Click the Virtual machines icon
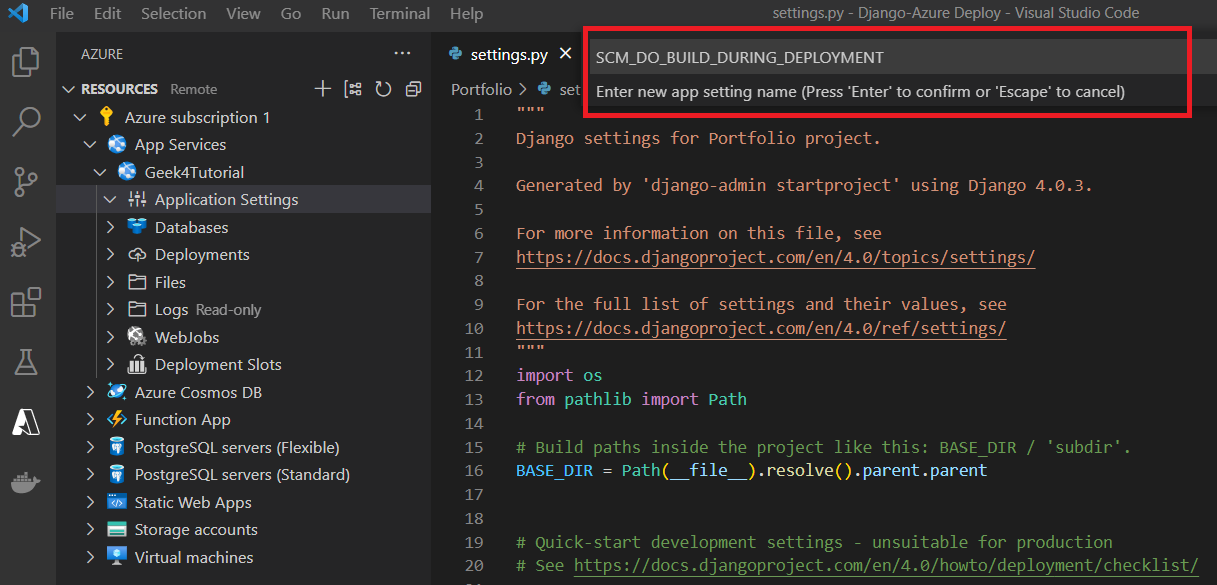Screen dimensions: 1217x585 tap(117, 557)
